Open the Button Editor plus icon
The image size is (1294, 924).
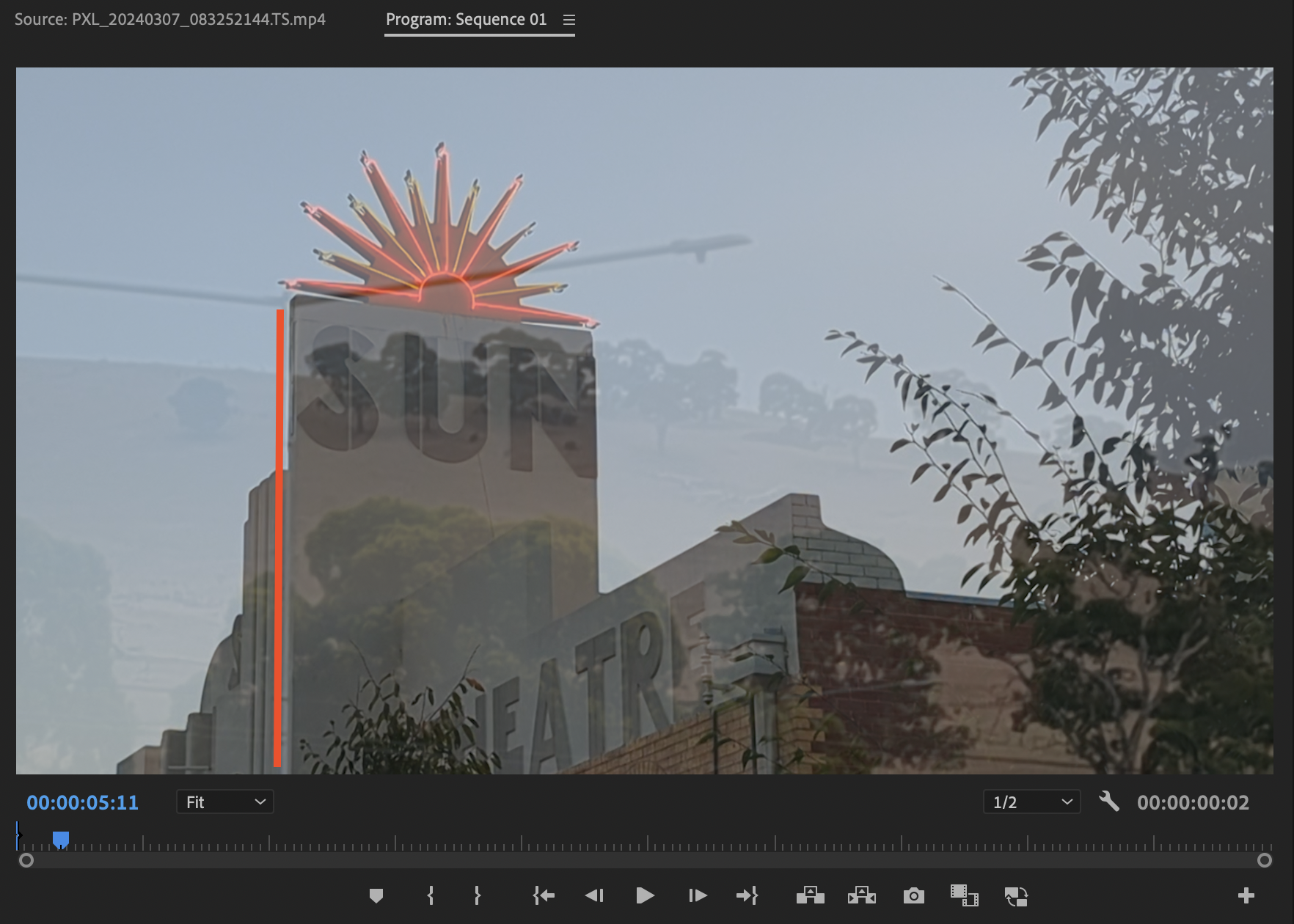pos(1246,895)
